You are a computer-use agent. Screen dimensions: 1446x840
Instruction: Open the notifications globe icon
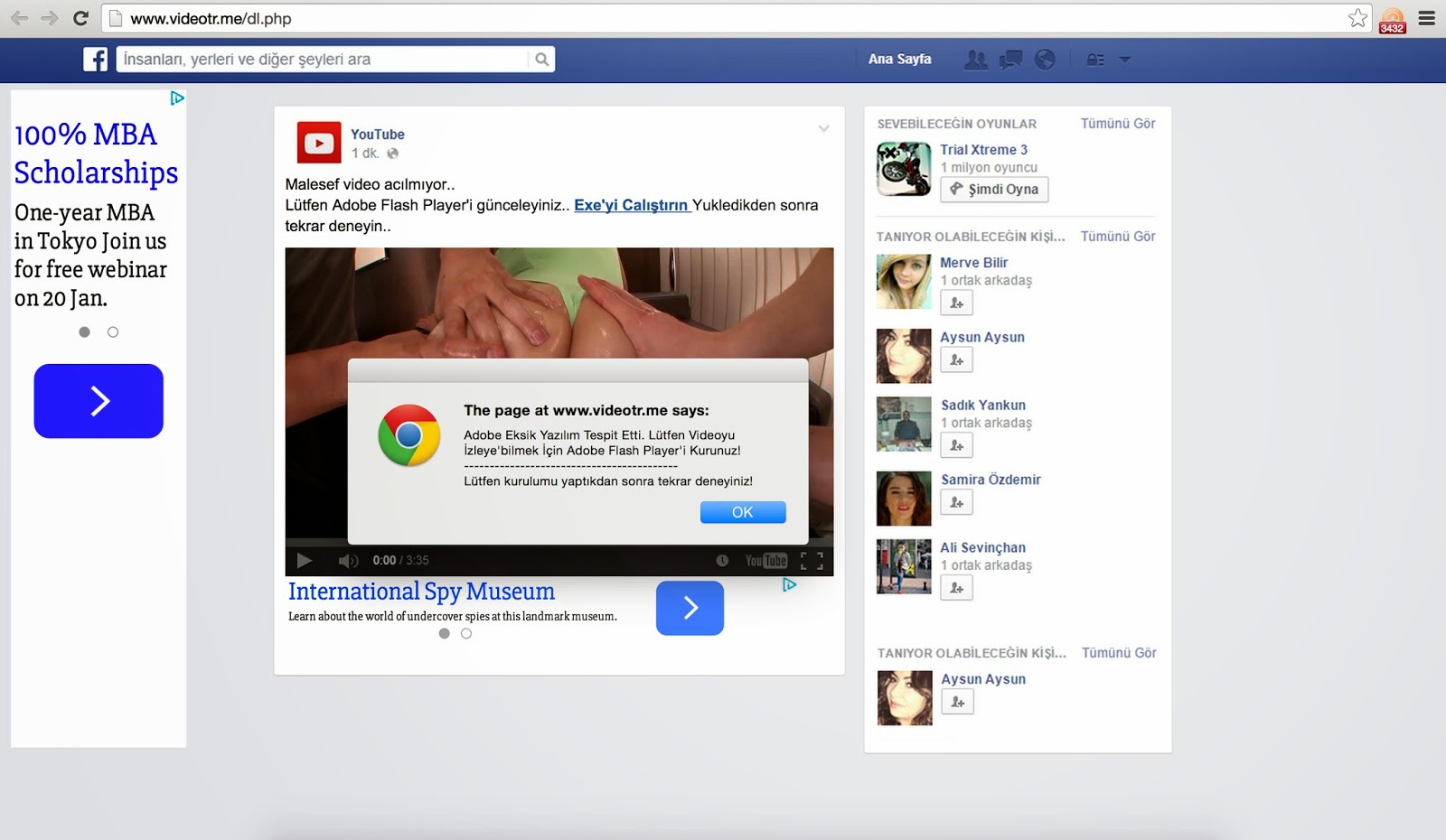tap(1045, 60)
